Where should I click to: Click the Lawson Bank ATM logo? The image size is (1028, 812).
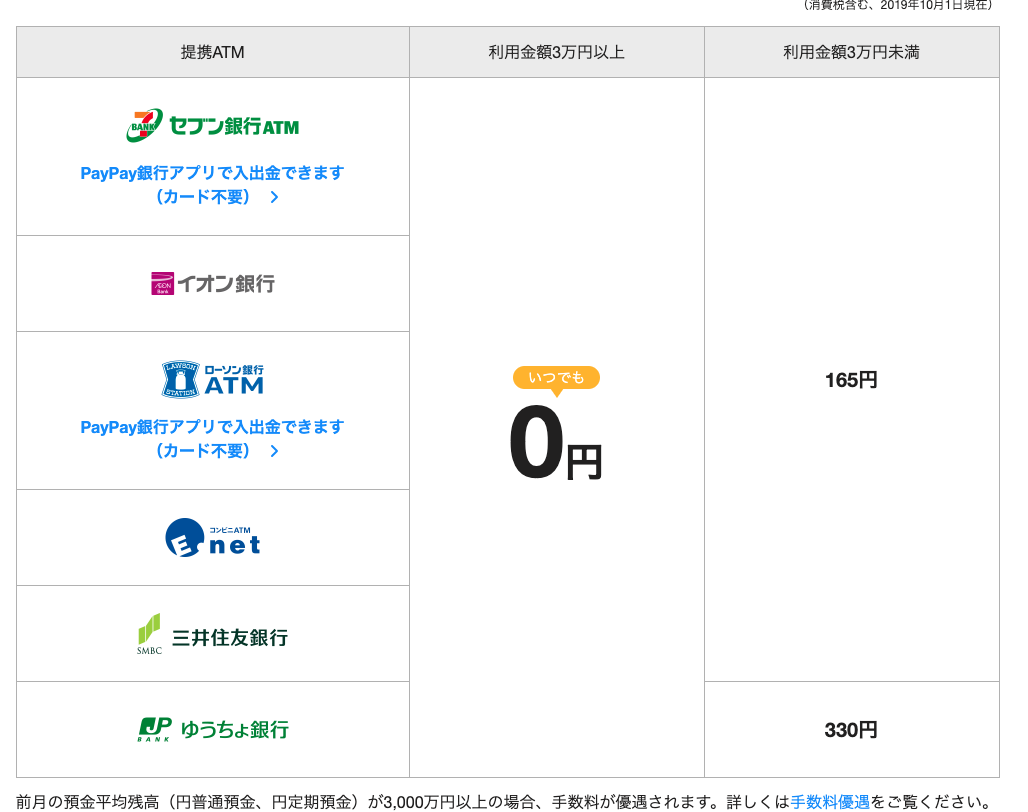coord(212,379)
